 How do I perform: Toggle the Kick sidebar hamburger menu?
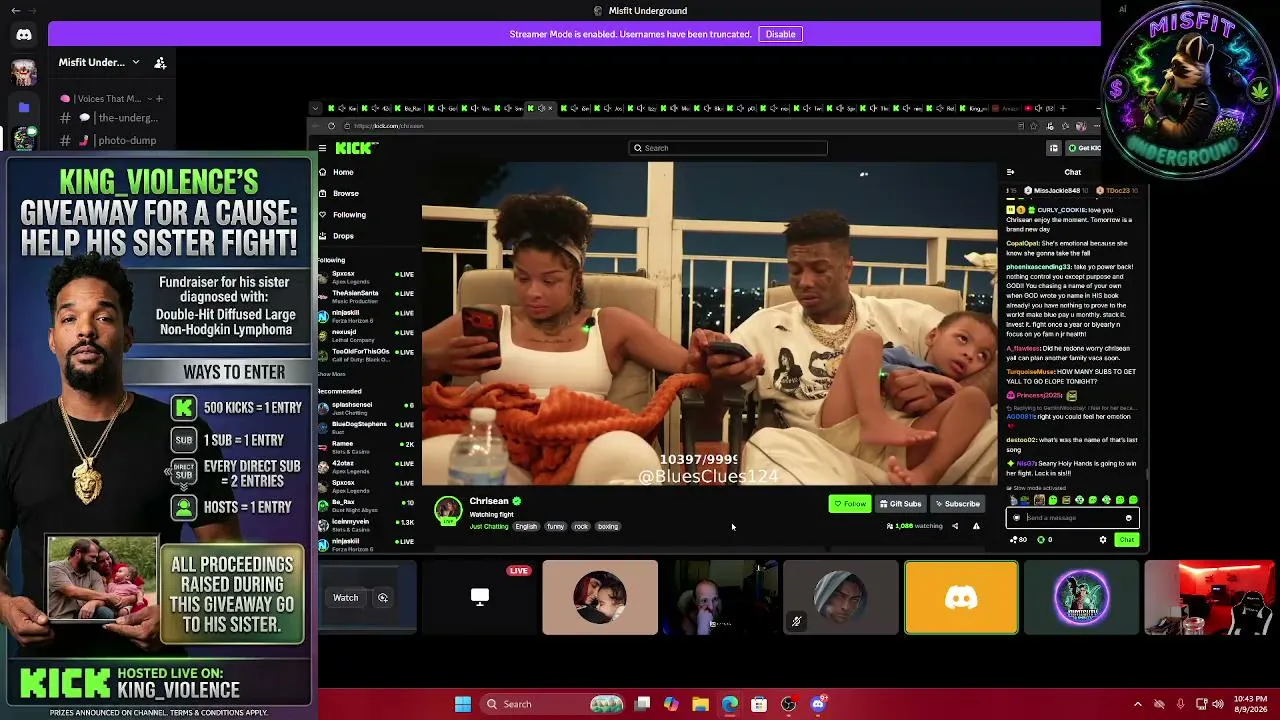point(322,148)
